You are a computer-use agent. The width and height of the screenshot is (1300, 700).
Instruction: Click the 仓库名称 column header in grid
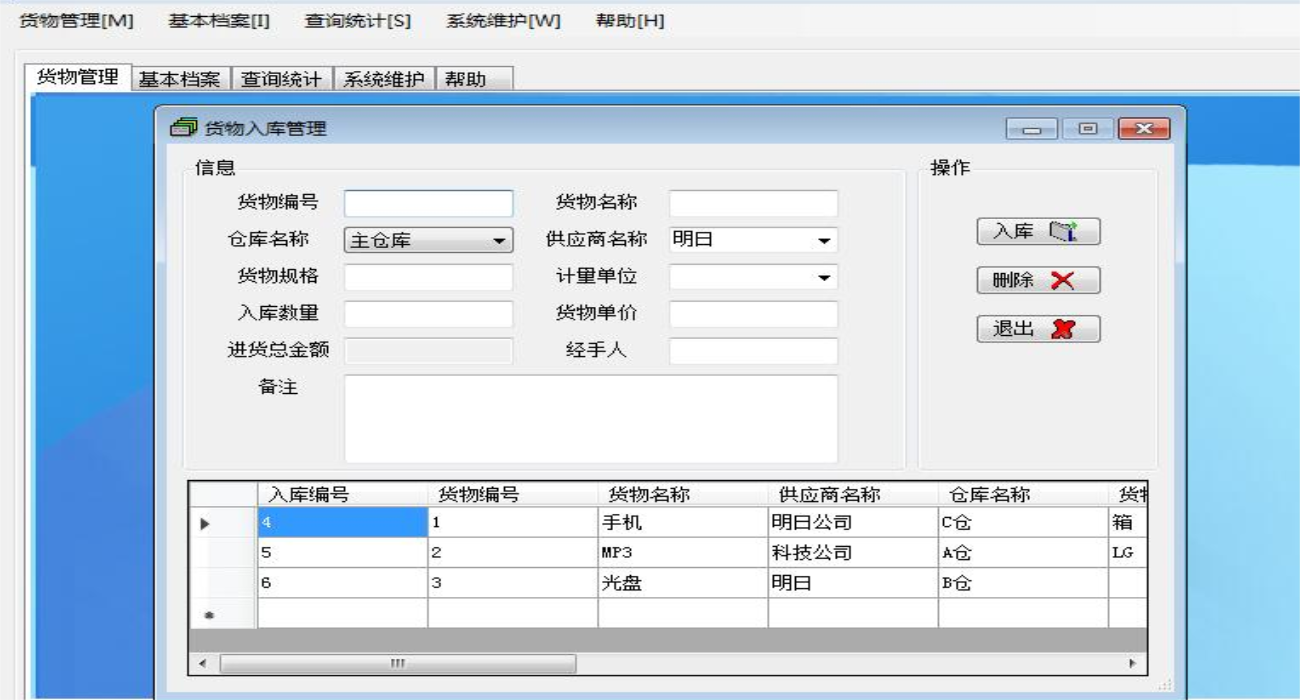point(1023,495)
